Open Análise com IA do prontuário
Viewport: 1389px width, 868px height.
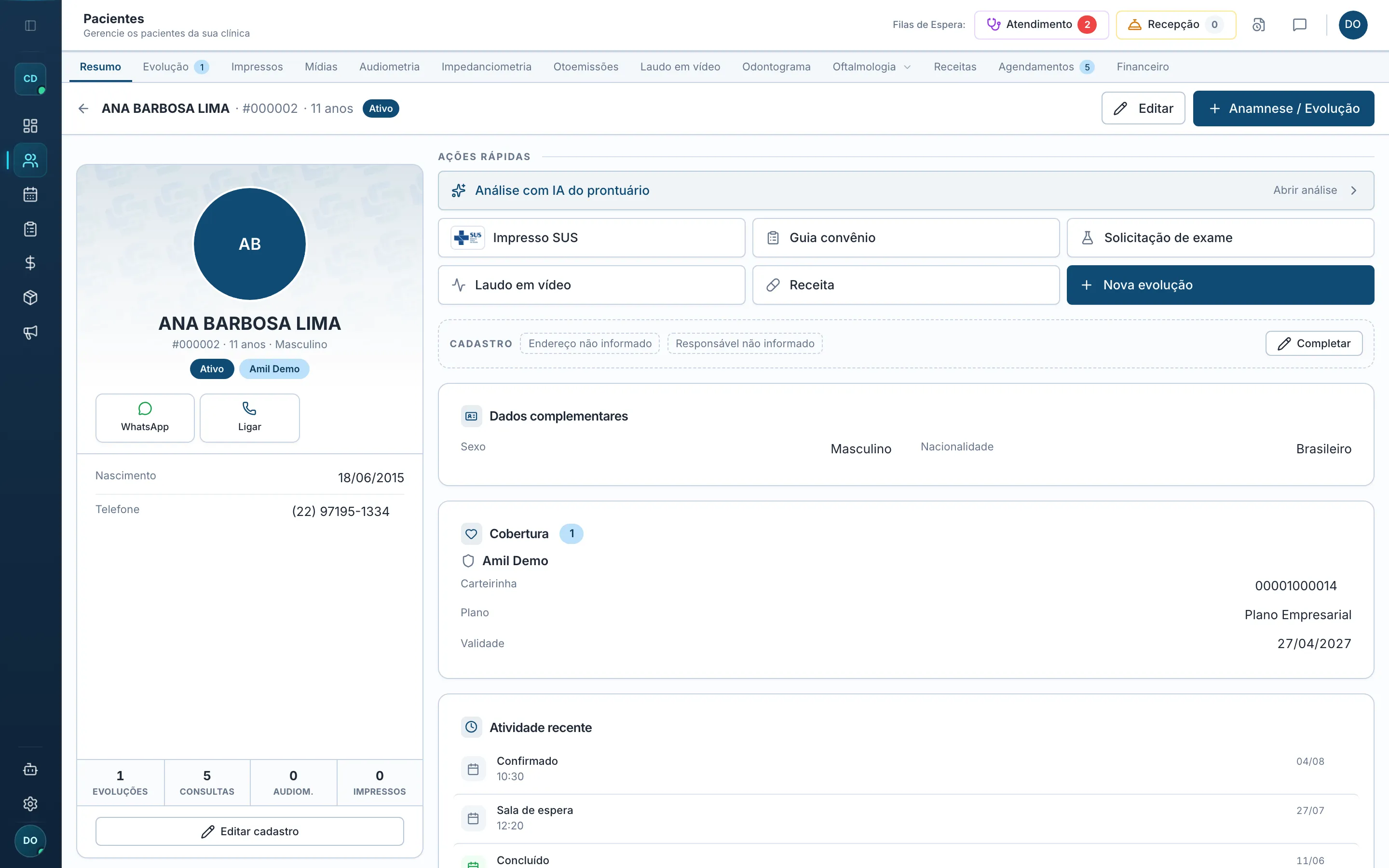pos(906,190)
